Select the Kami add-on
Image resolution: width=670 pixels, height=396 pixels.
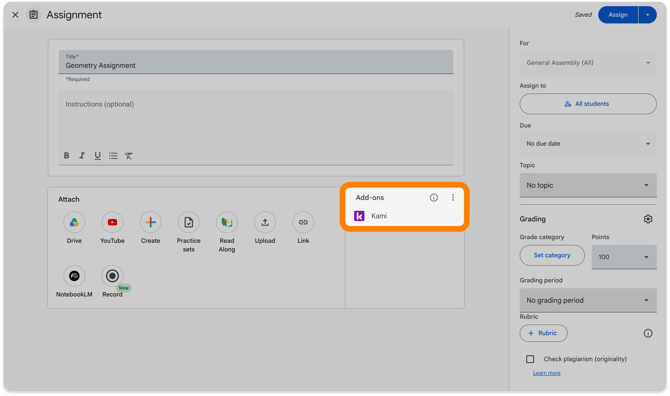point(370,216)
